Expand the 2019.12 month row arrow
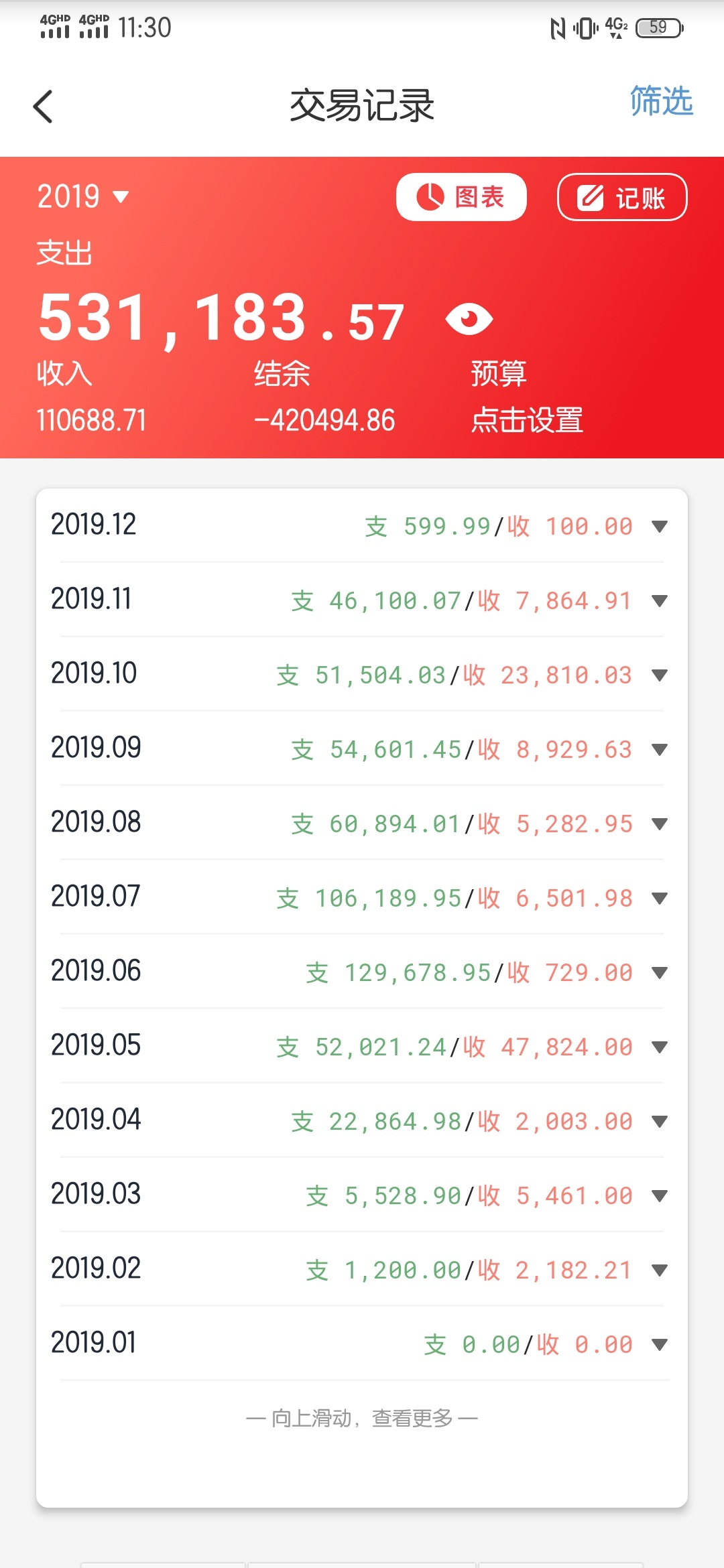 click(x=660, y=527)
